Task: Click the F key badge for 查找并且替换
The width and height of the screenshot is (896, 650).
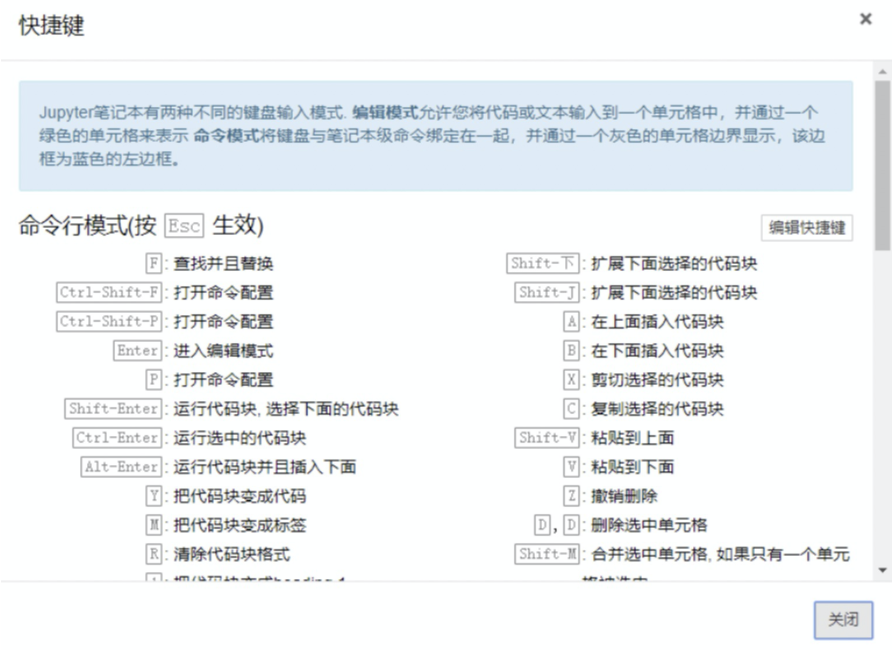Action: coord(154,264)
